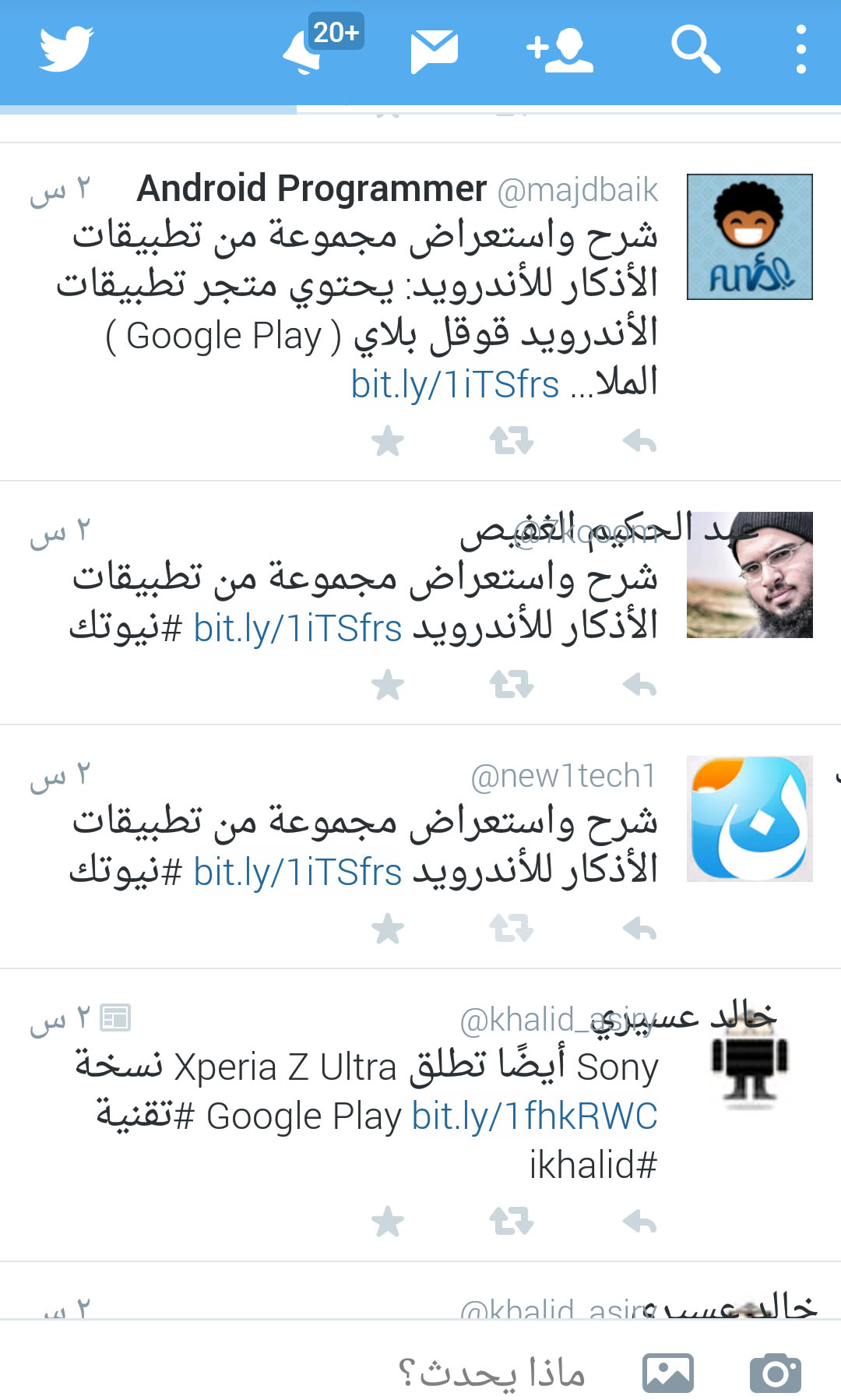Open the three-dot overflow menu
This screenshot has height=1400, width=841.
801,50
